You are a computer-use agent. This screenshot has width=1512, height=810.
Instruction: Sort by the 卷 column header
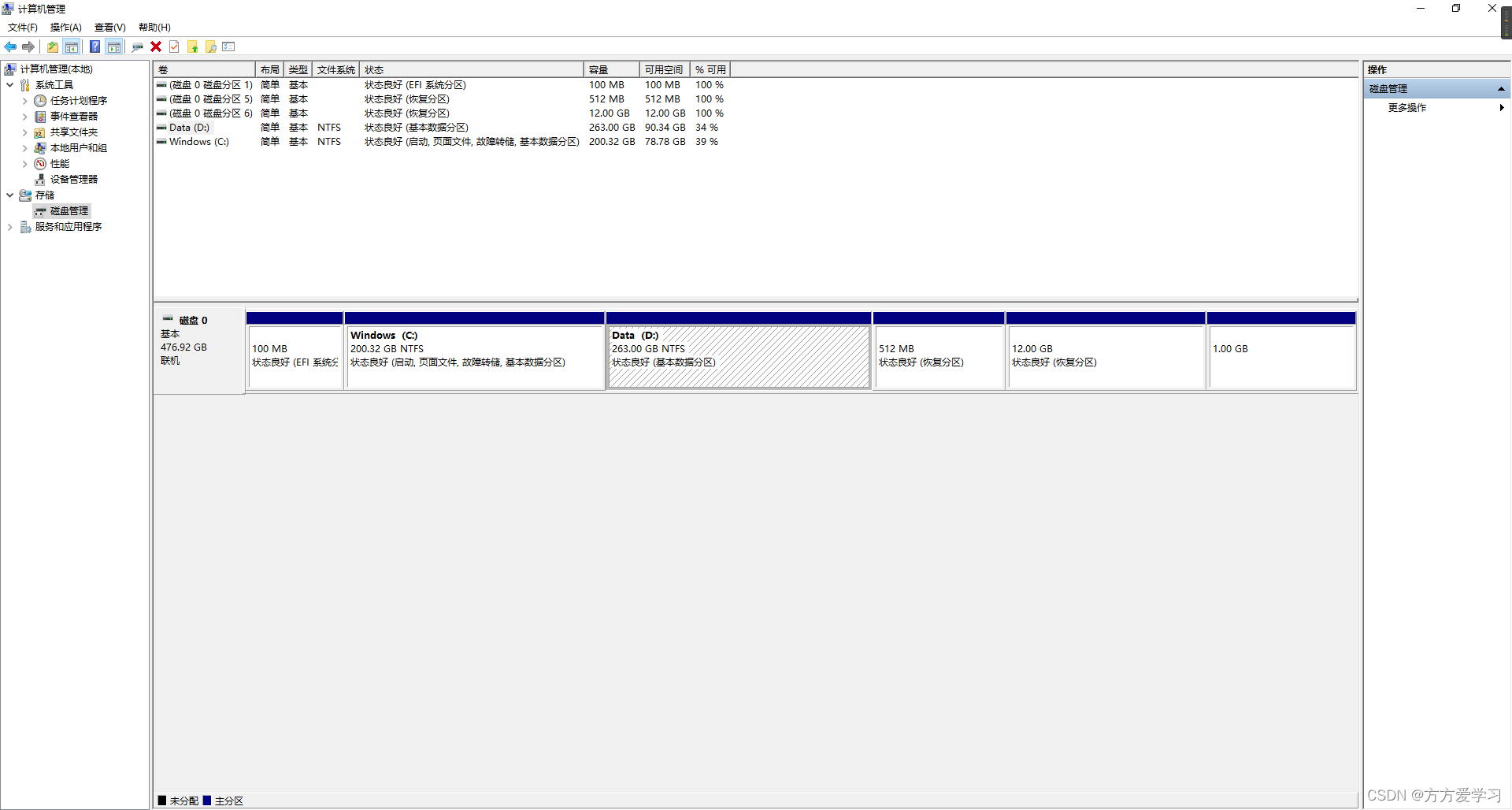tap(205, 70)
